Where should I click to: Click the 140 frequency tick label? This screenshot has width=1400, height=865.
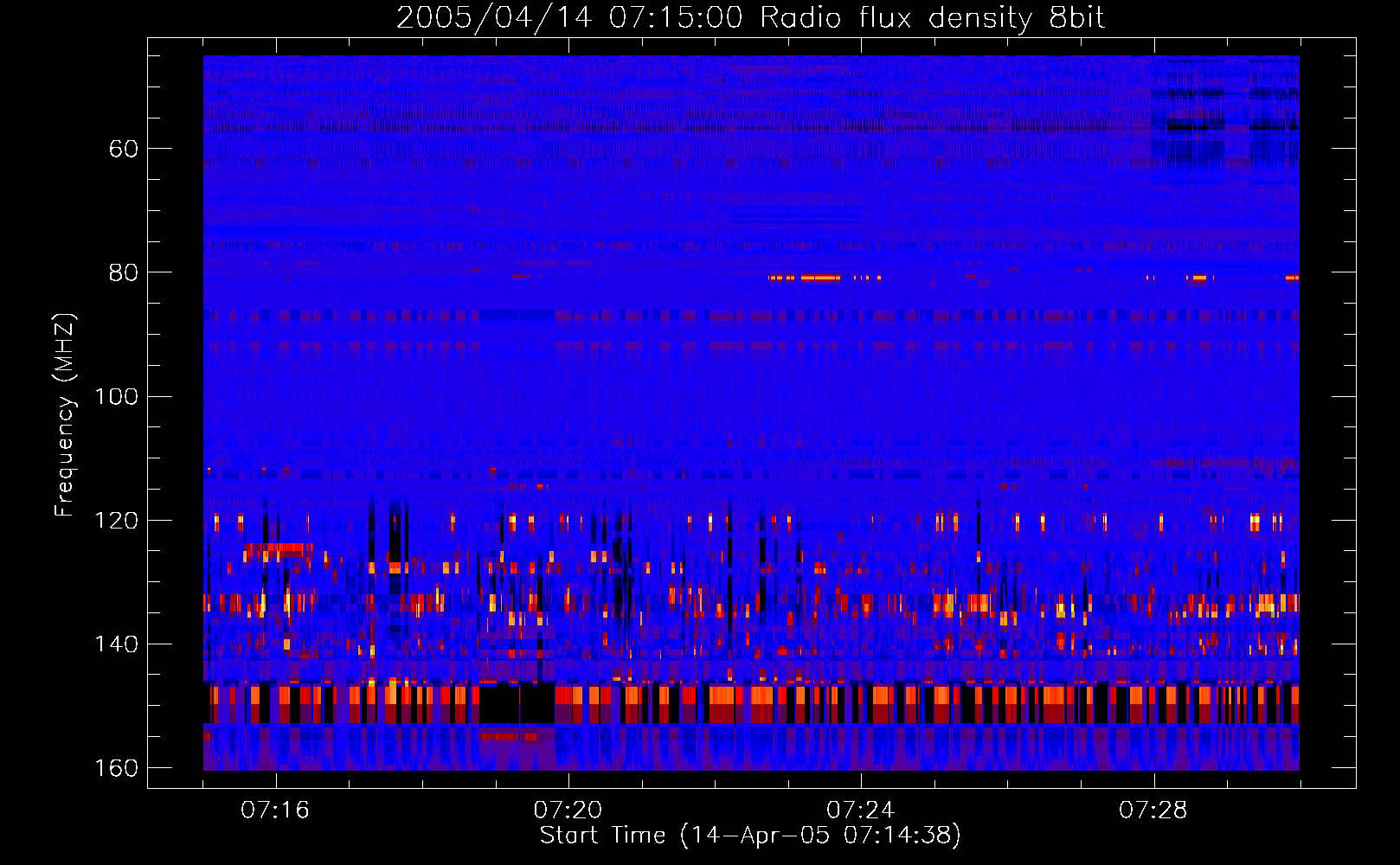click(x=116, y=644)
